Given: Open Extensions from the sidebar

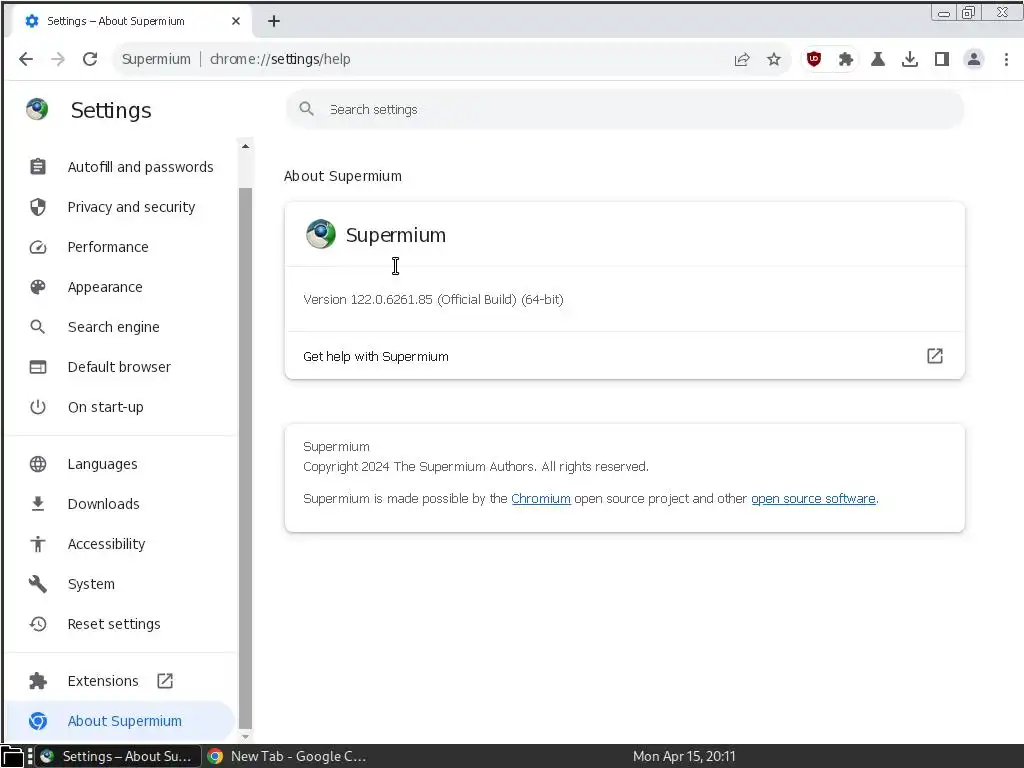Looking at the screenshot, I should [x=121, y=680].
